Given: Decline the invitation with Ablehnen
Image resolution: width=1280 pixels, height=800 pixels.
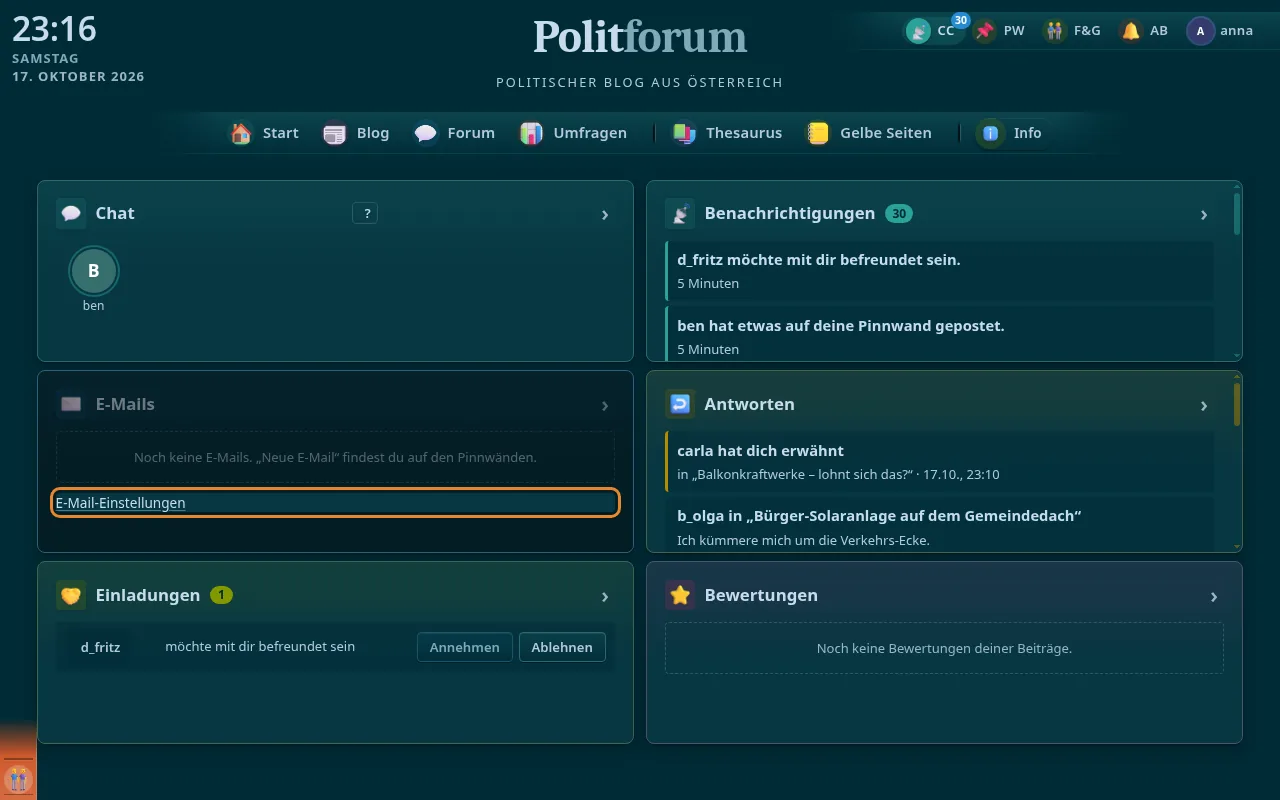Looking at the screenshot, I should [x=562, y=647].
